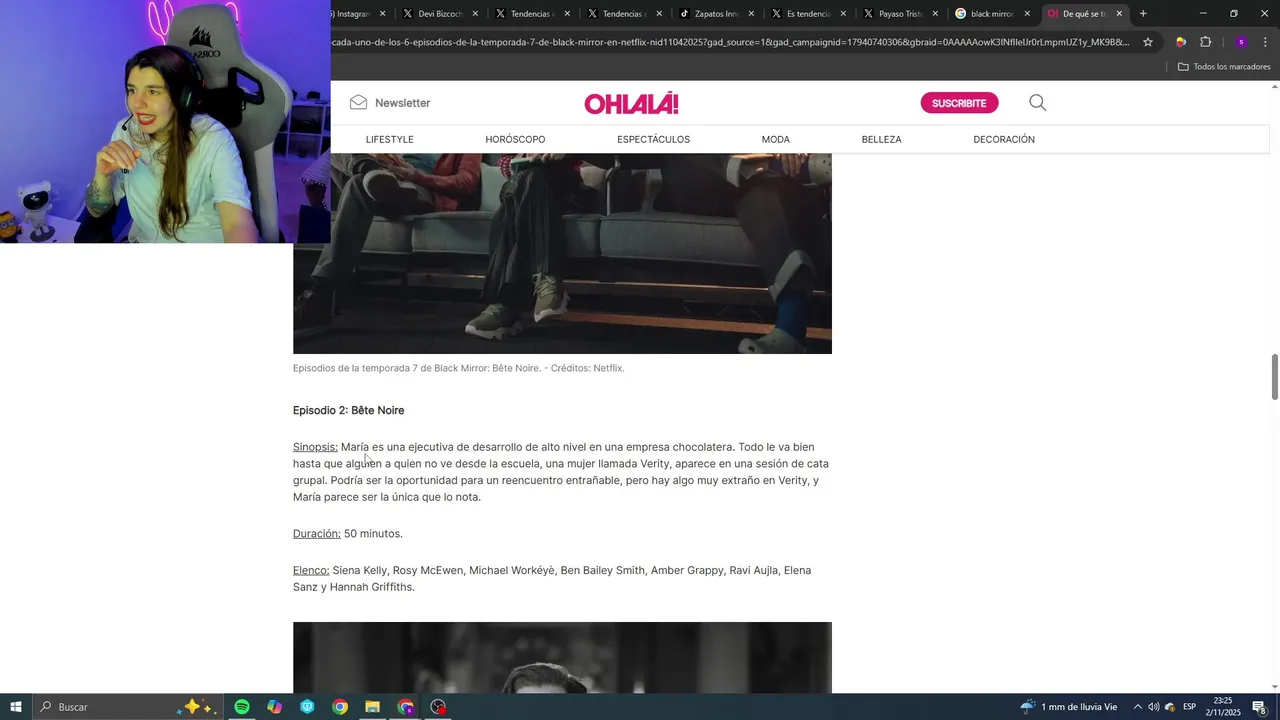Open the Windows Start menu
This screenshot has height=720, width=1280.
coord(16,707)
